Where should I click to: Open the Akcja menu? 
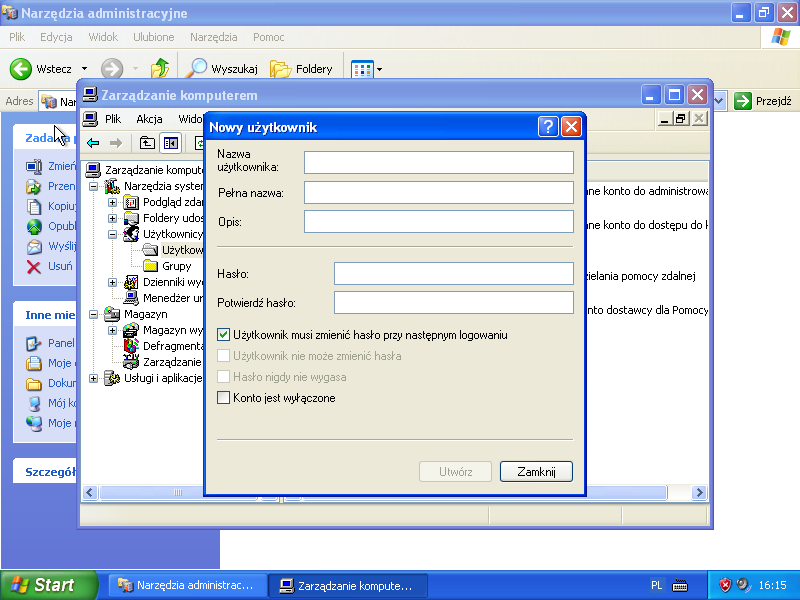coord(149,119)
